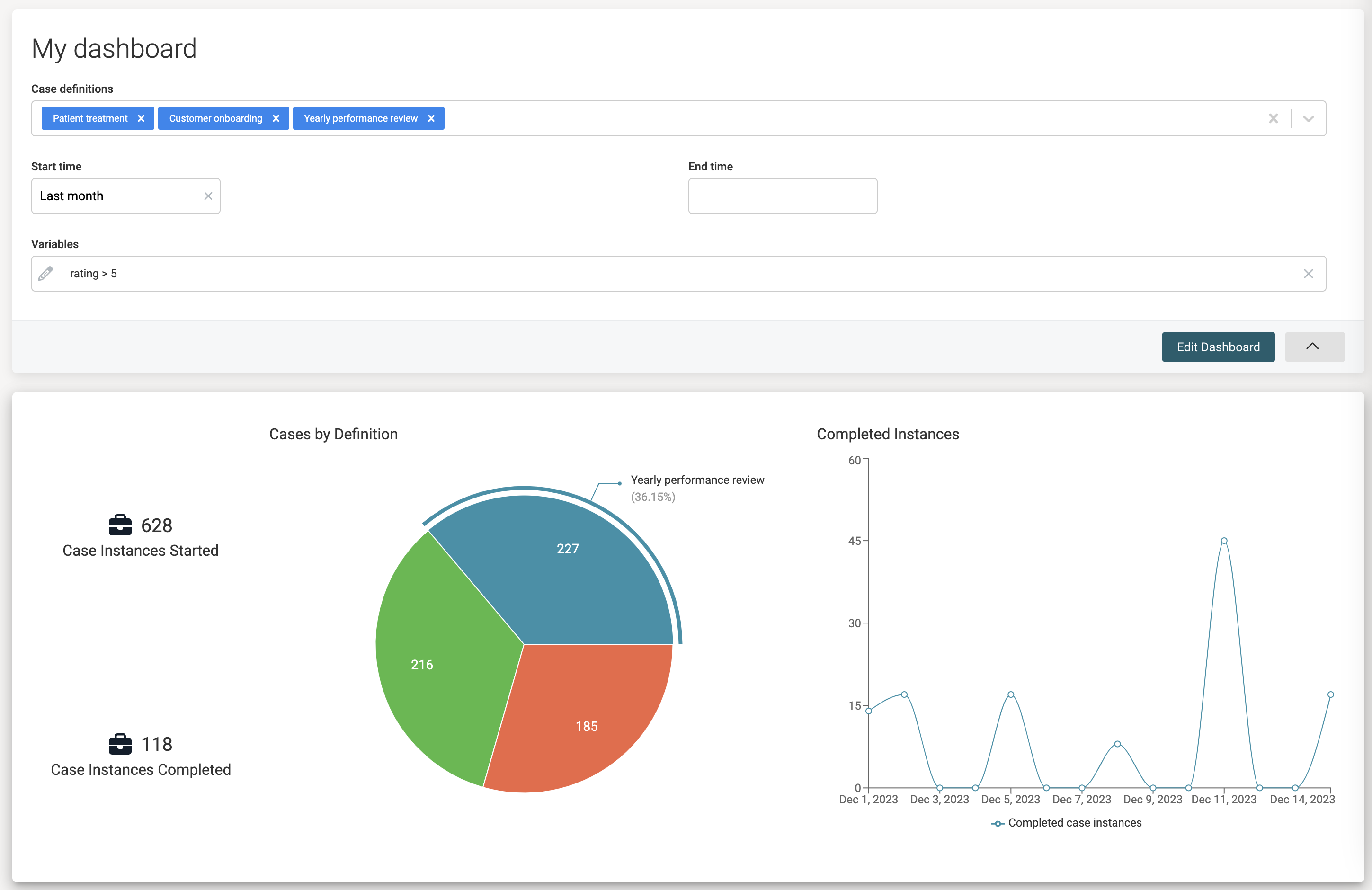Image resolution: width=1372 pixels, height=890 pixels.
Task: Click the briefcase icon above Case Instances Started
Action: click(x=119, y=525)
